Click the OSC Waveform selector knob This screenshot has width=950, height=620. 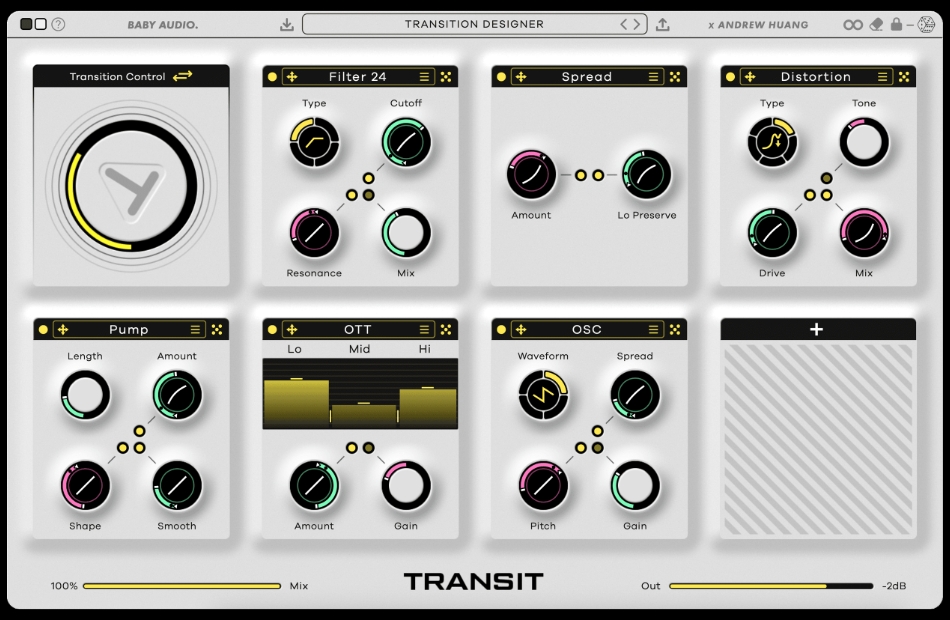pyautogui.click(x=543, y=395)
